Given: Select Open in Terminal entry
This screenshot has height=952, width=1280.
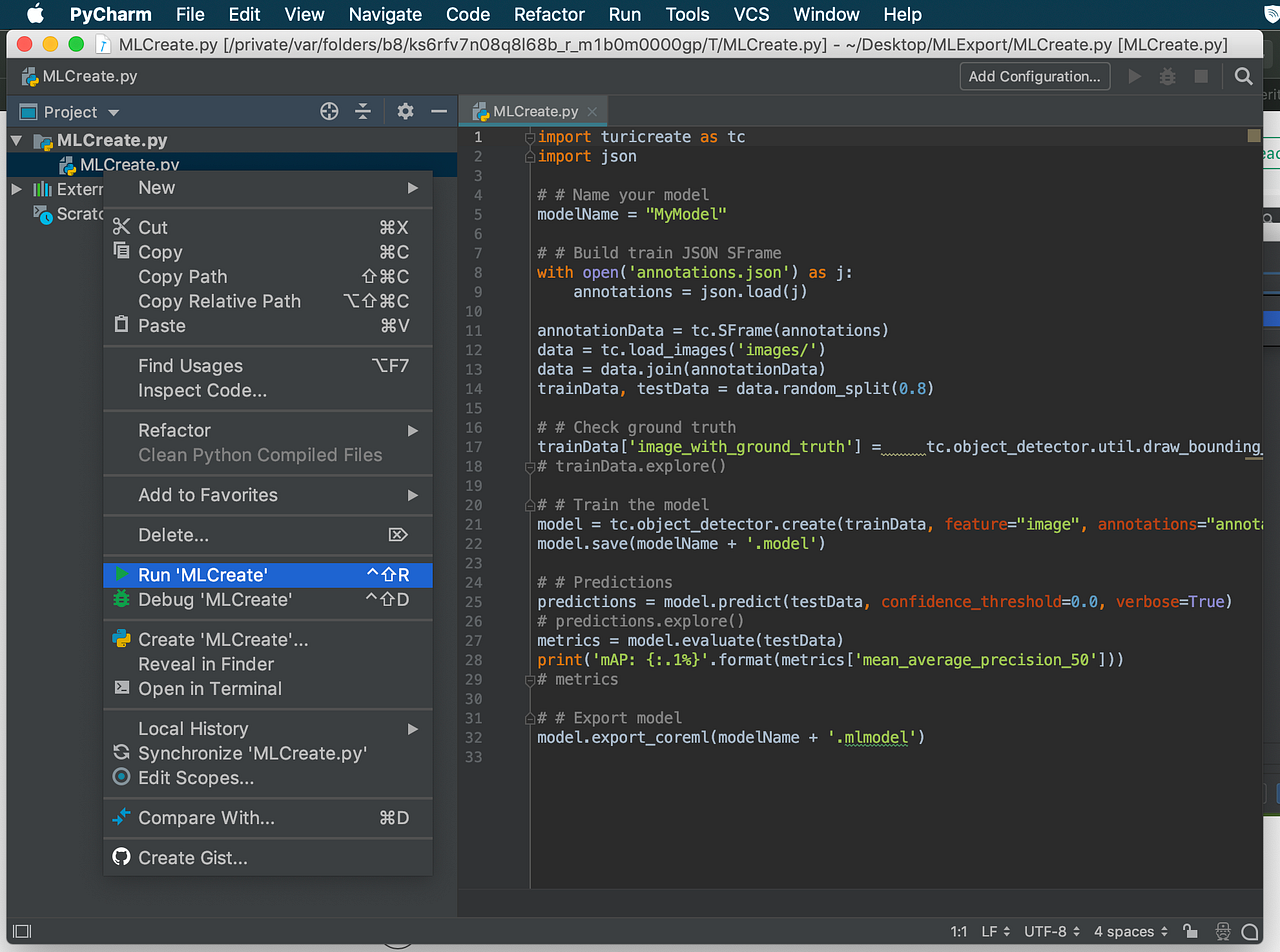Looking at the screenshot, I should (268, 688).
